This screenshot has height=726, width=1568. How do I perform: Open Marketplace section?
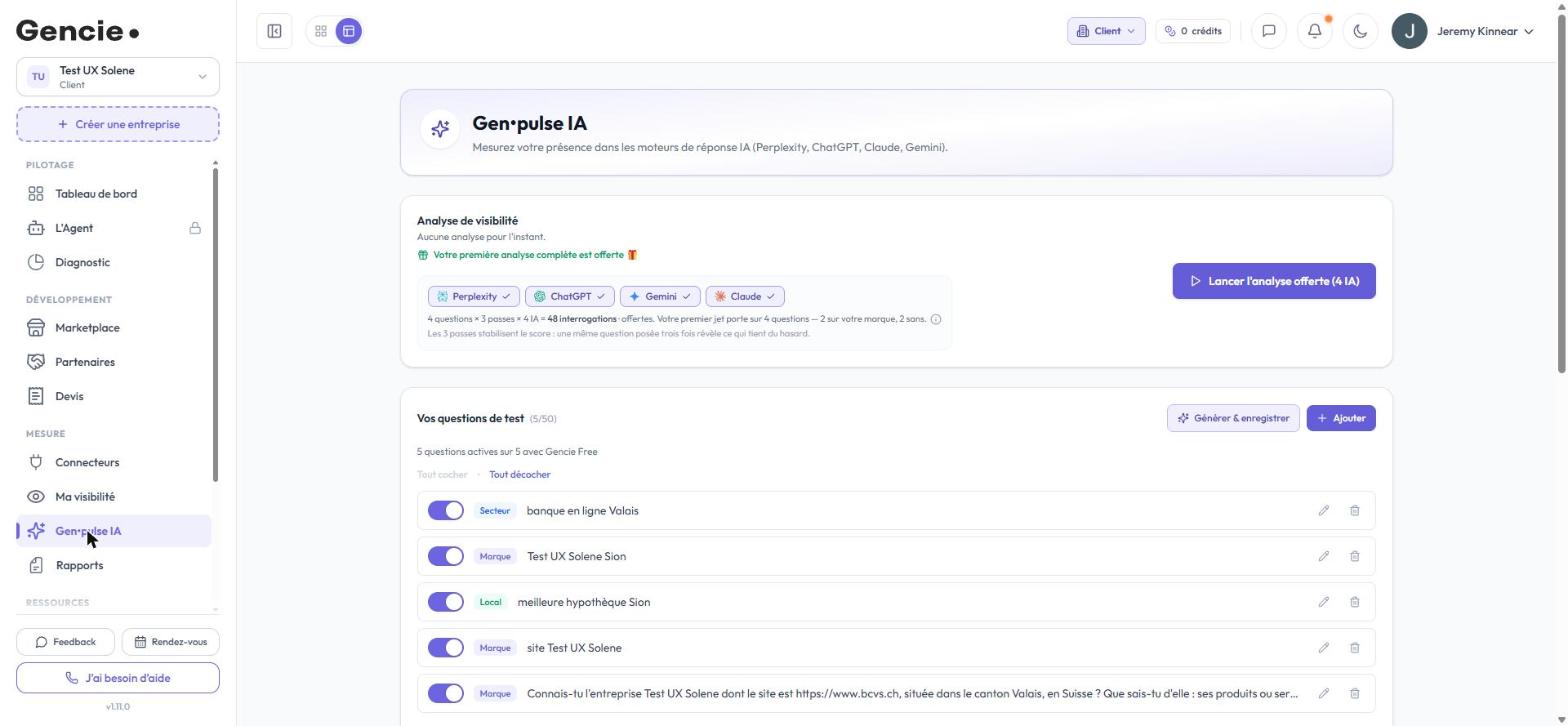pyautogui.click(x=114, y=328)
